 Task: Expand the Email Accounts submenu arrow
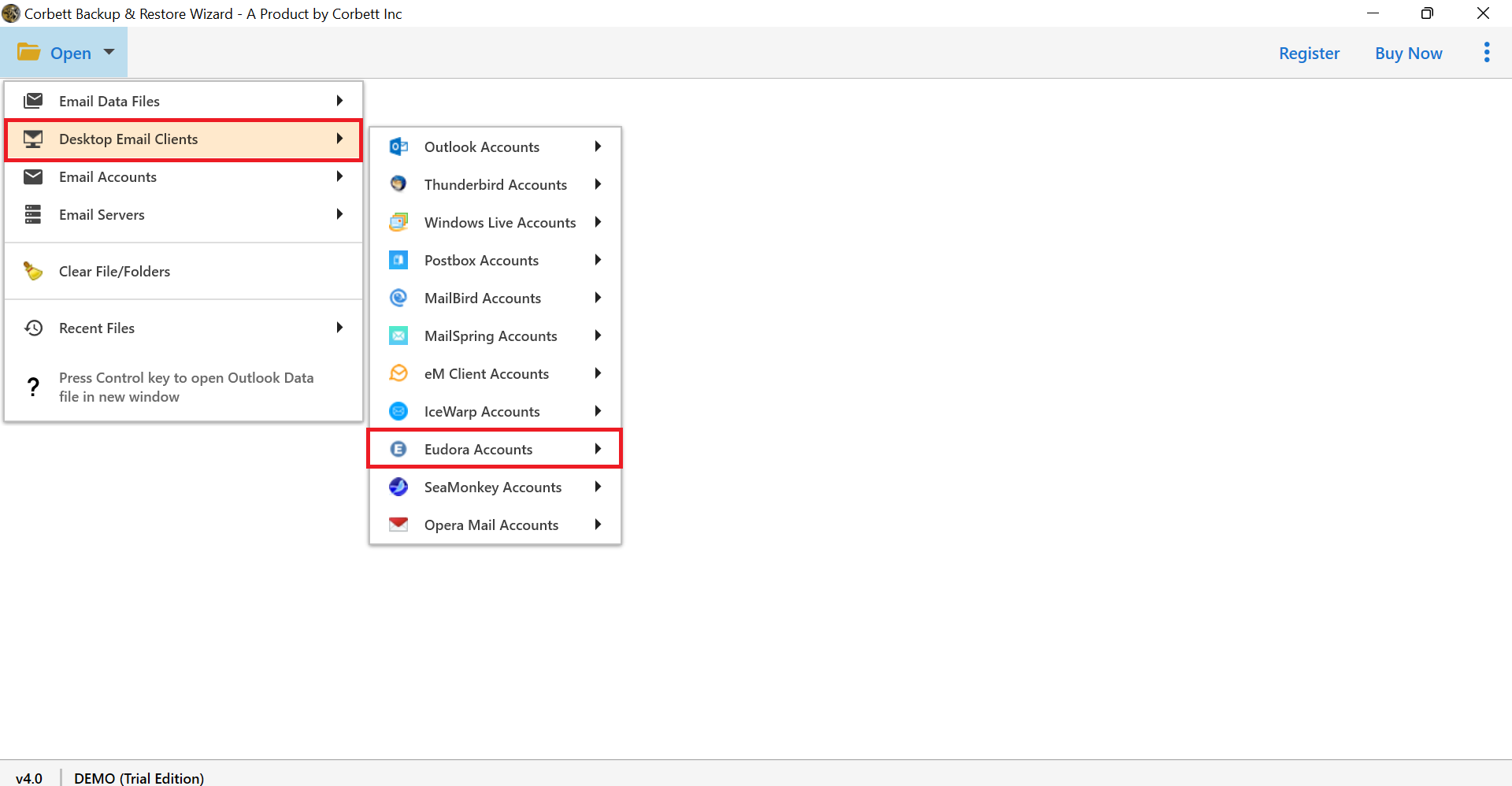(x=339, y=176)
